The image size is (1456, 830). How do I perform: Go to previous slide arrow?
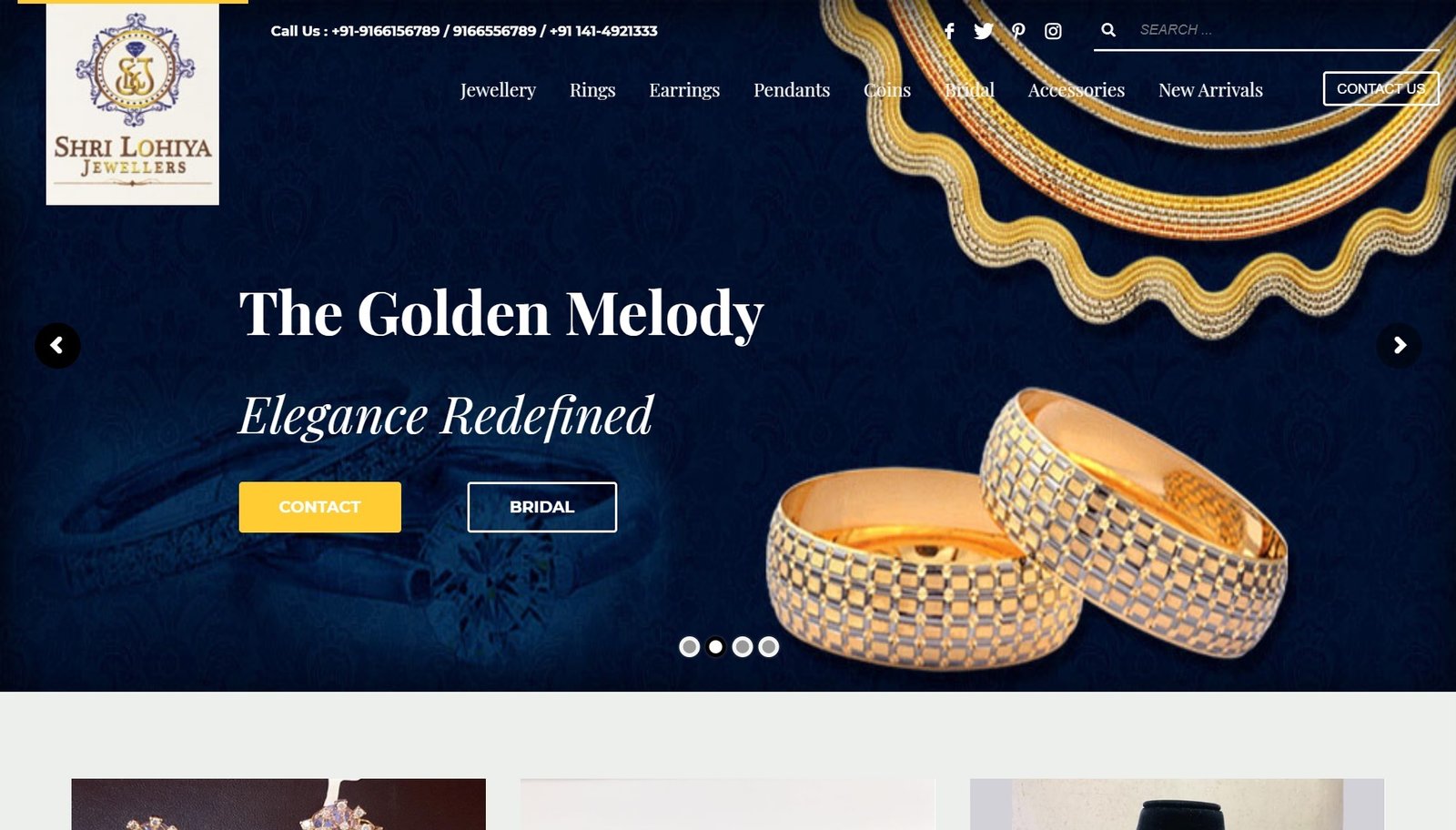coord(57,346)
